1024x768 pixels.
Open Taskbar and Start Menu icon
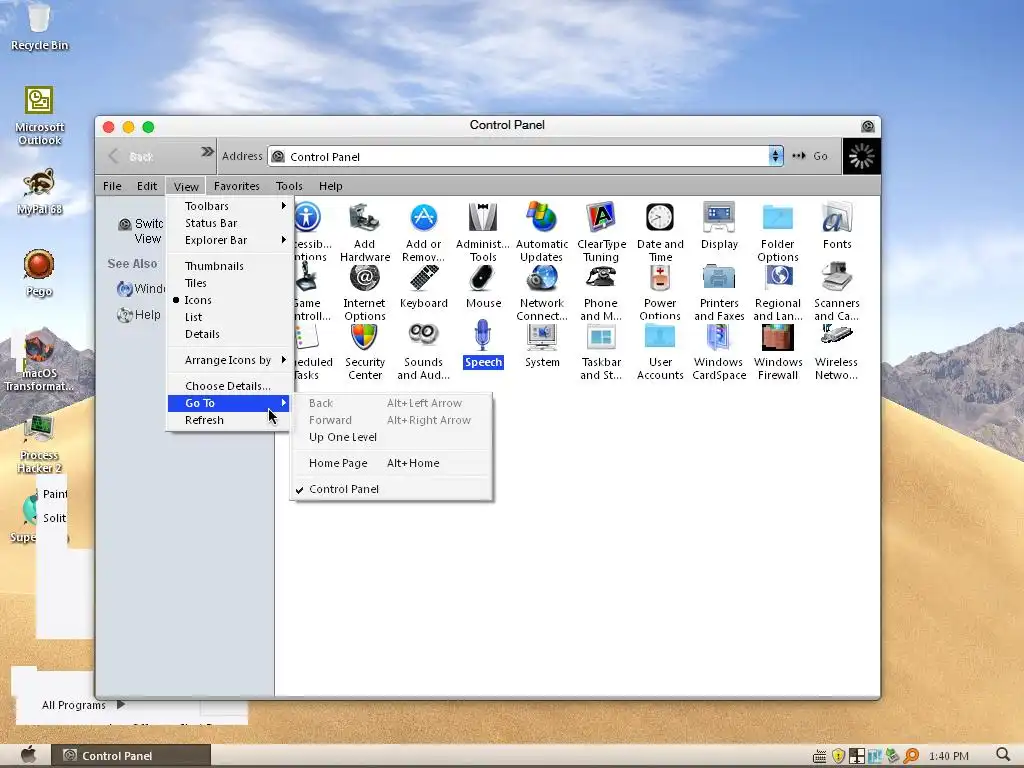point(601,351)
